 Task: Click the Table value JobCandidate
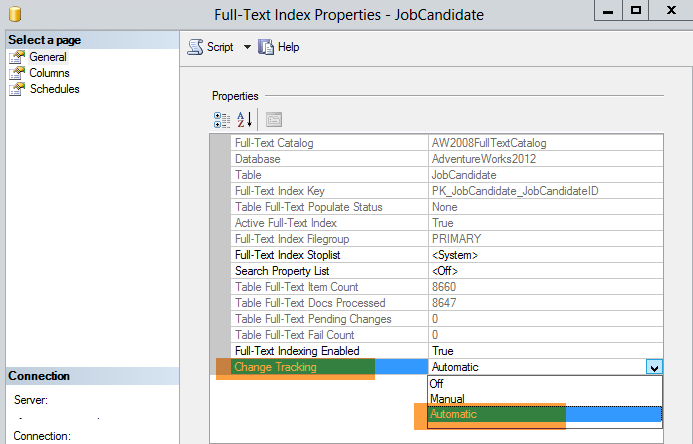[464, 175]
